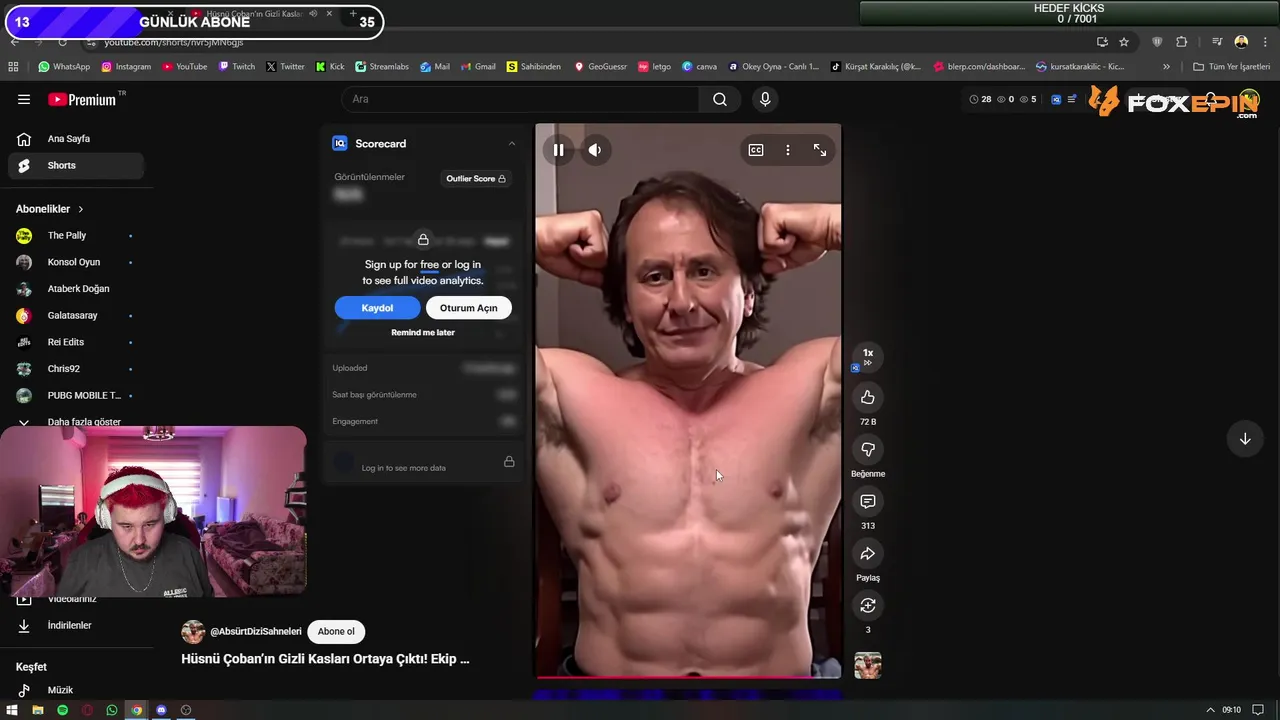The image size is (1280, 720).
Task: Show hidden tray icons chevron
Action: (x=1210, y=710)
